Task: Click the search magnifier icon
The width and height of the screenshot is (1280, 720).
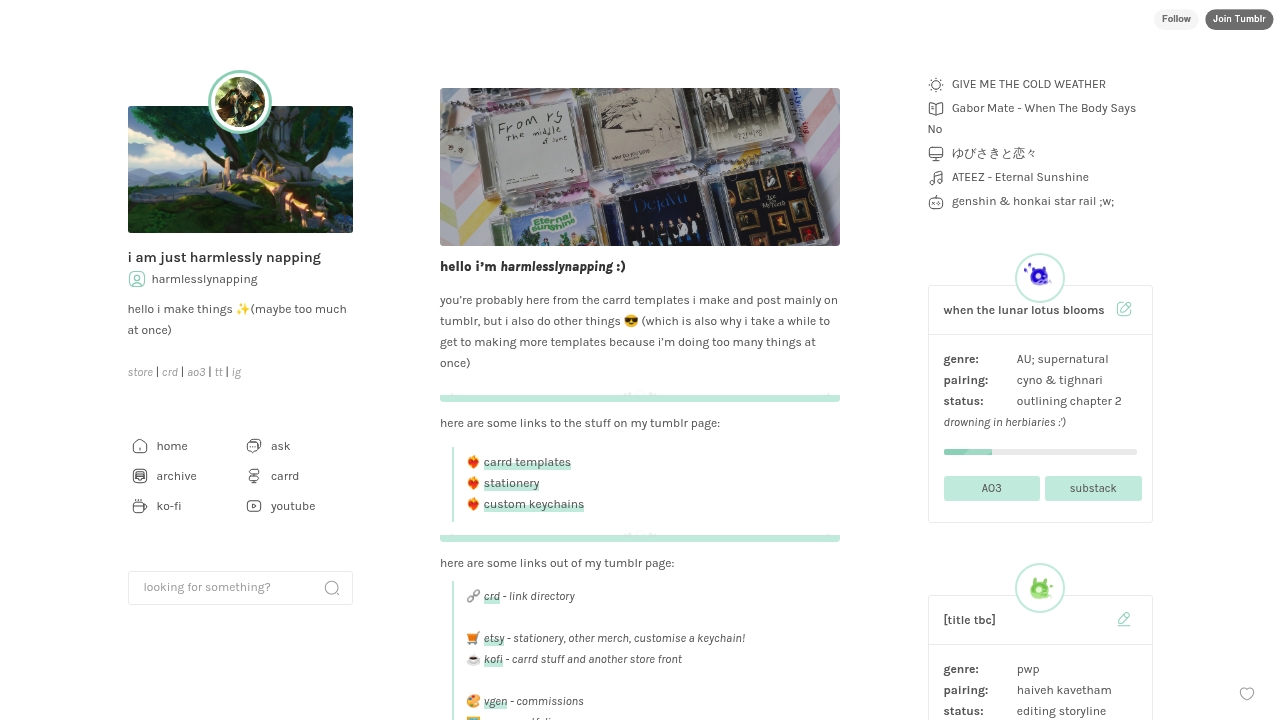Action: [x=332, y=588]
